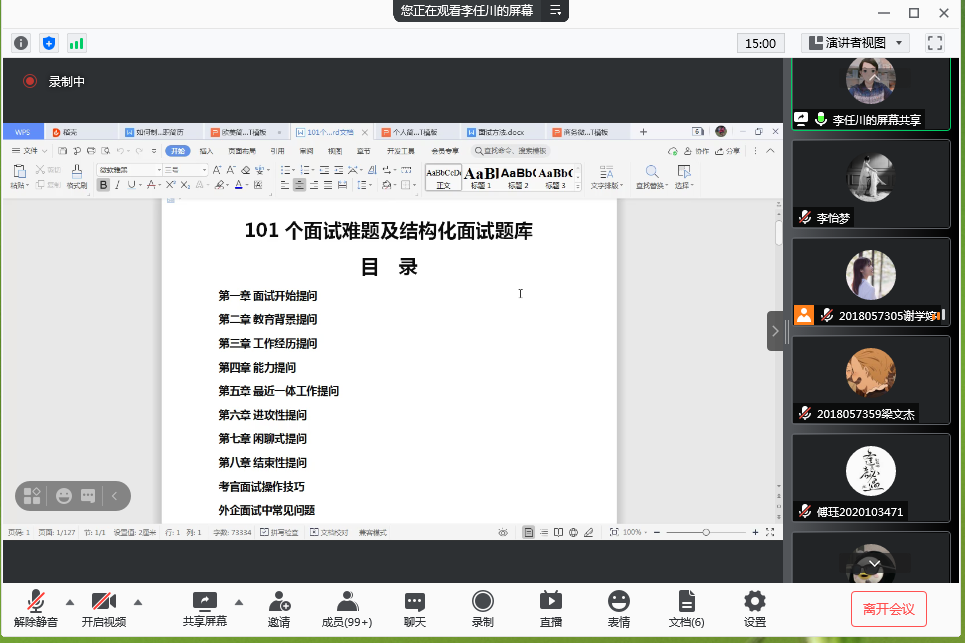Click the Record button icon
Viewport: 965px width, 643px height.
pyautogui.click(x=483, y=602)
